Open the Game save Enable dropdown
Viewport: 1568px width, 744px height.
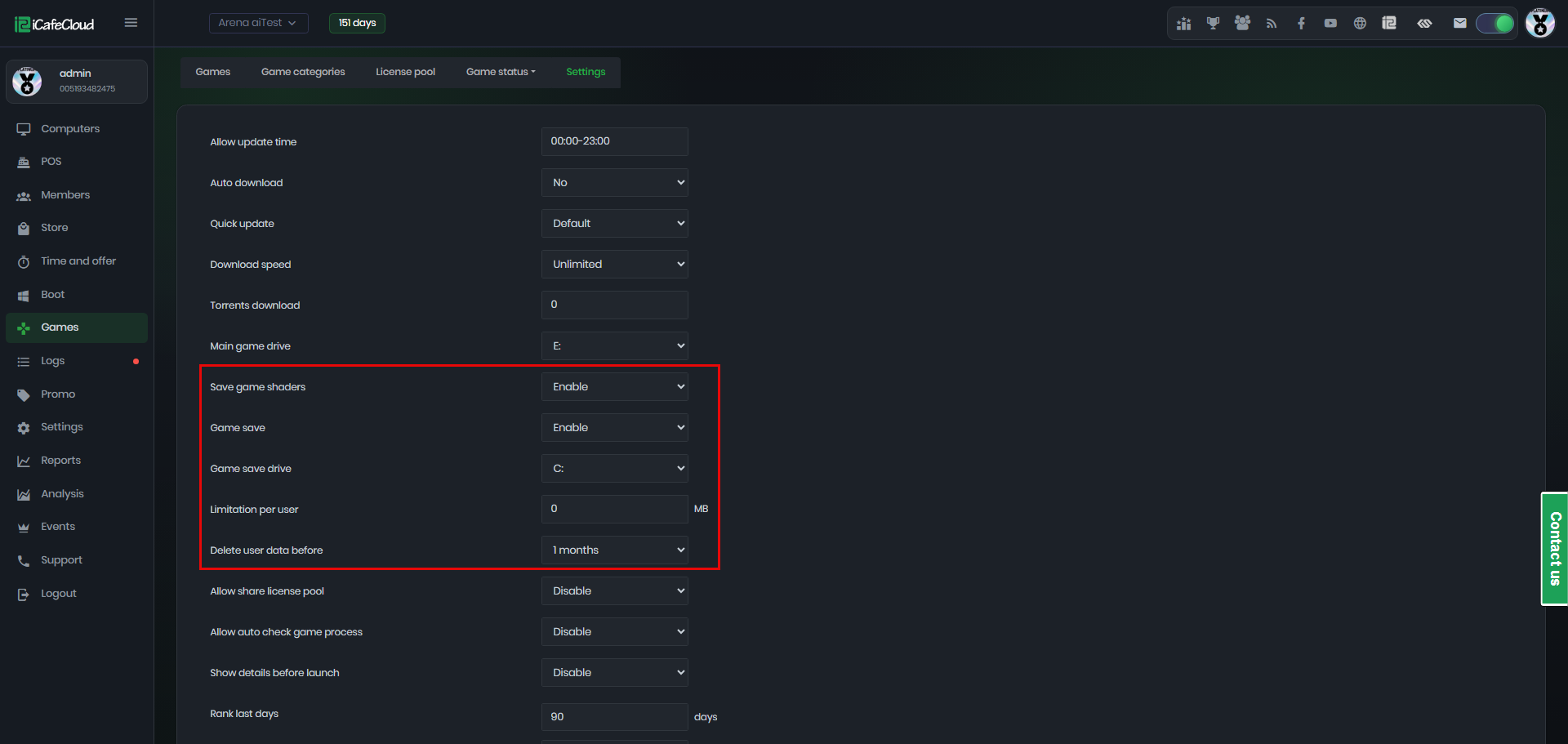click(x=614, y=428)
